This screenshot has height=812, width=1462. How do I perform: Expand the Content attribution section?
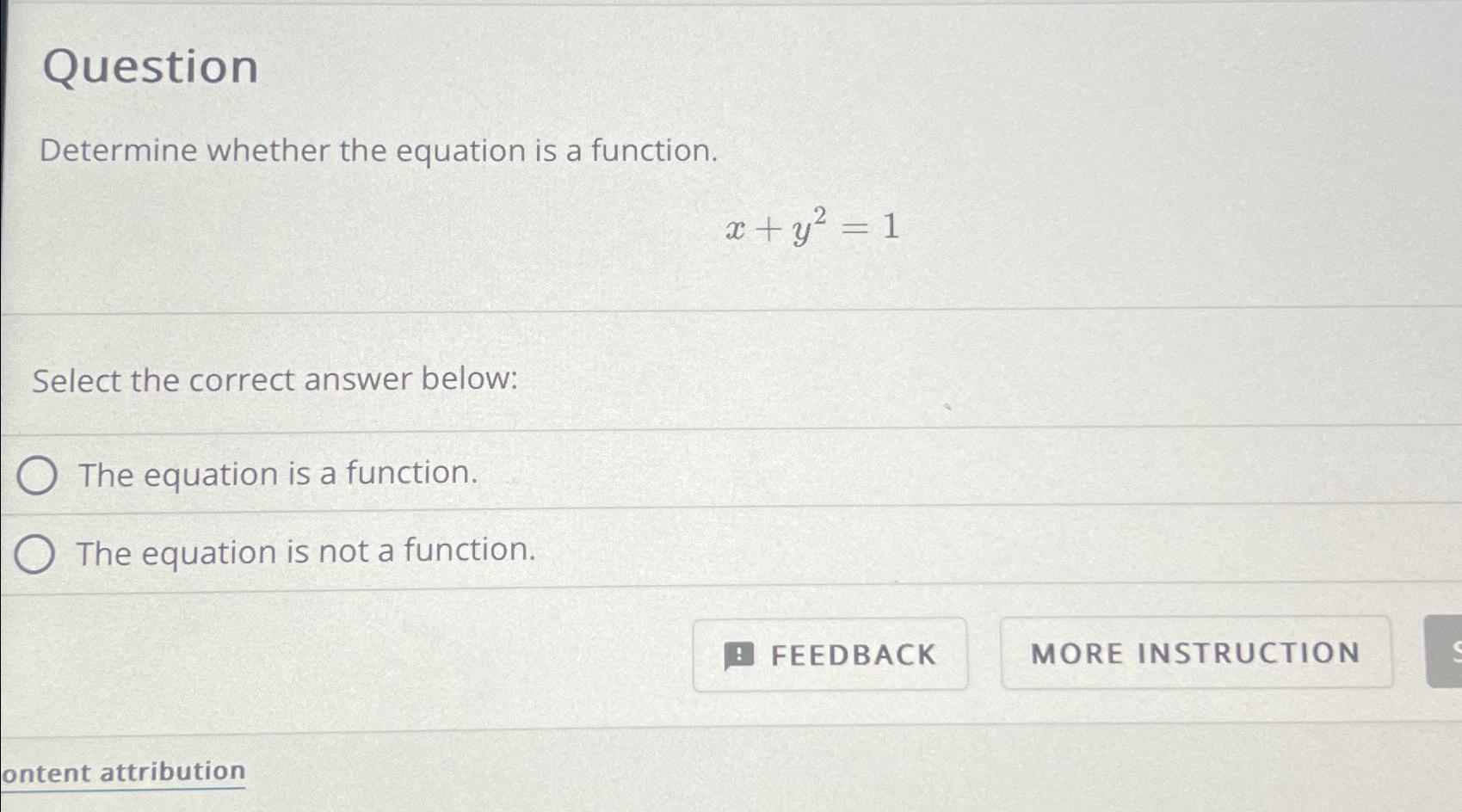click(x=122, y=772)
